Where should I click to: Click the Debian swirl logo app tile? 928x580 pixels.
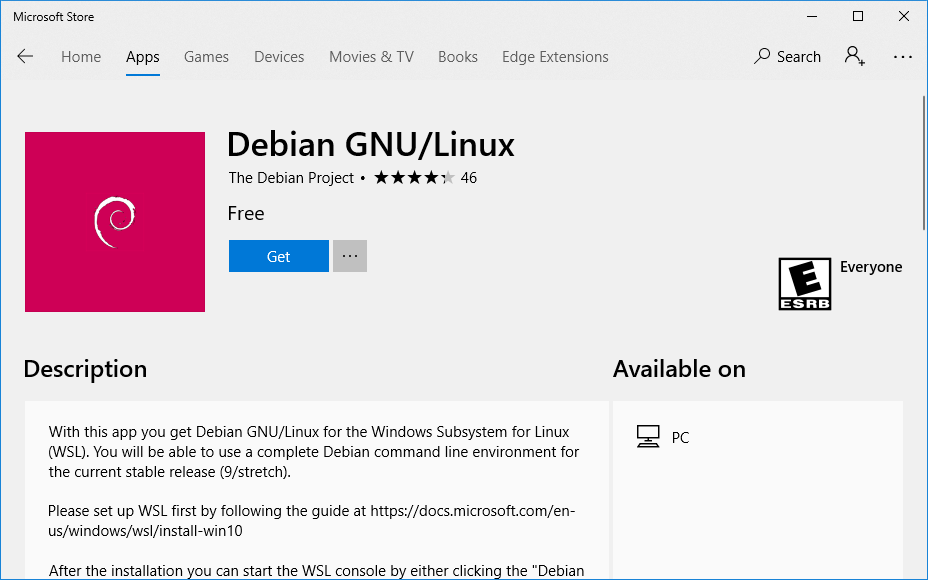(x=115, y=222)
